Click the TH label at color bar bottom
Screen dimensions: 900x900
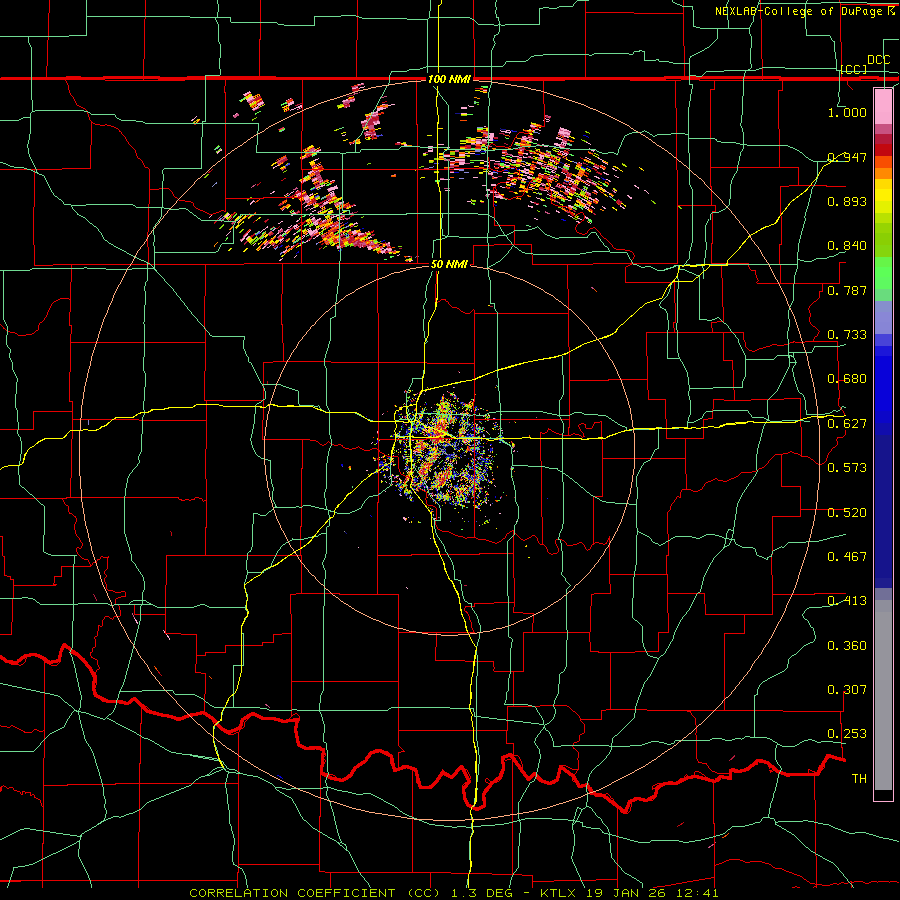859,778
